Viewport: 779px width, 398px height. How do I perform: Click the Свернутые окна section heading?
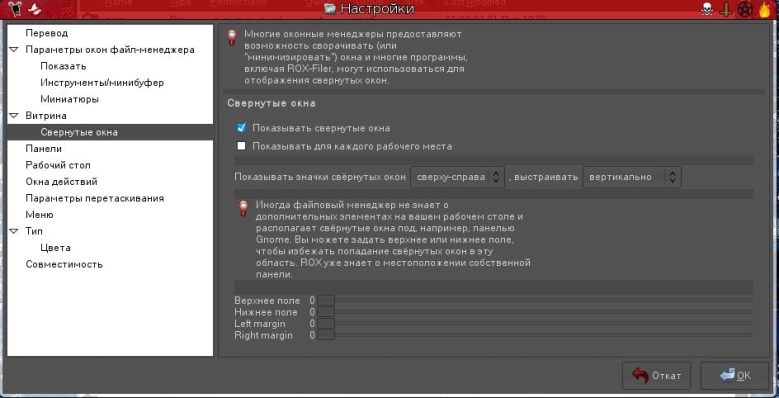pos(271,103)
